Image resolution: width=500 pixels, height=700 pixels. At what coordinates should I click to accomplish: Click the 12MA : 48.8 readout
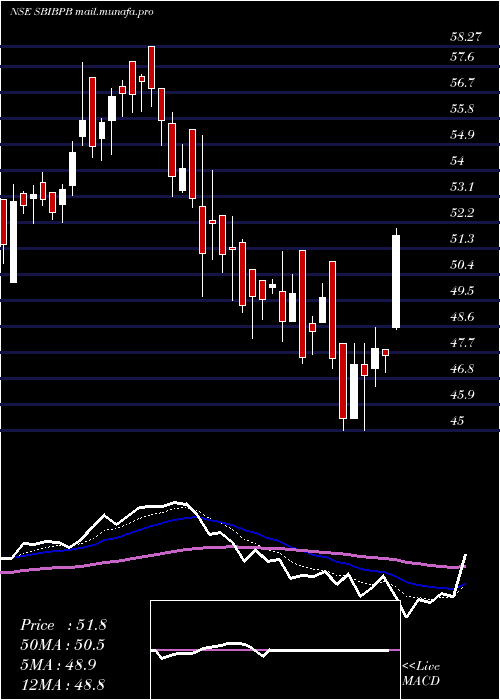click(63, 684)
